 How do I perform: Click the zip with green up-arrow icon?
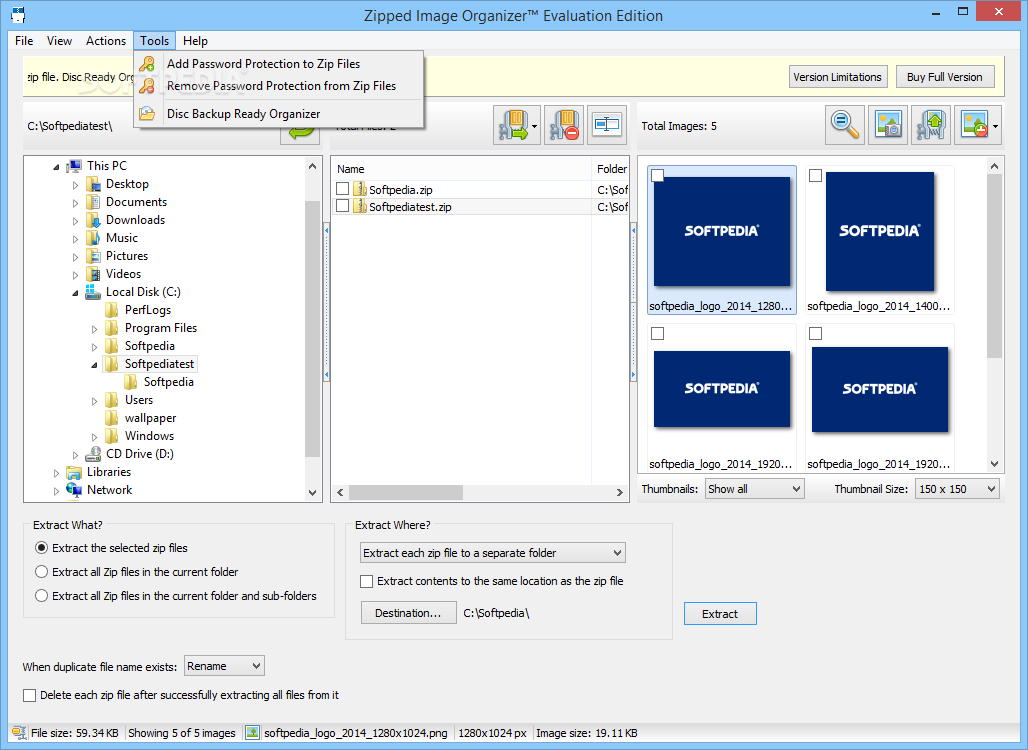point(931,125)
